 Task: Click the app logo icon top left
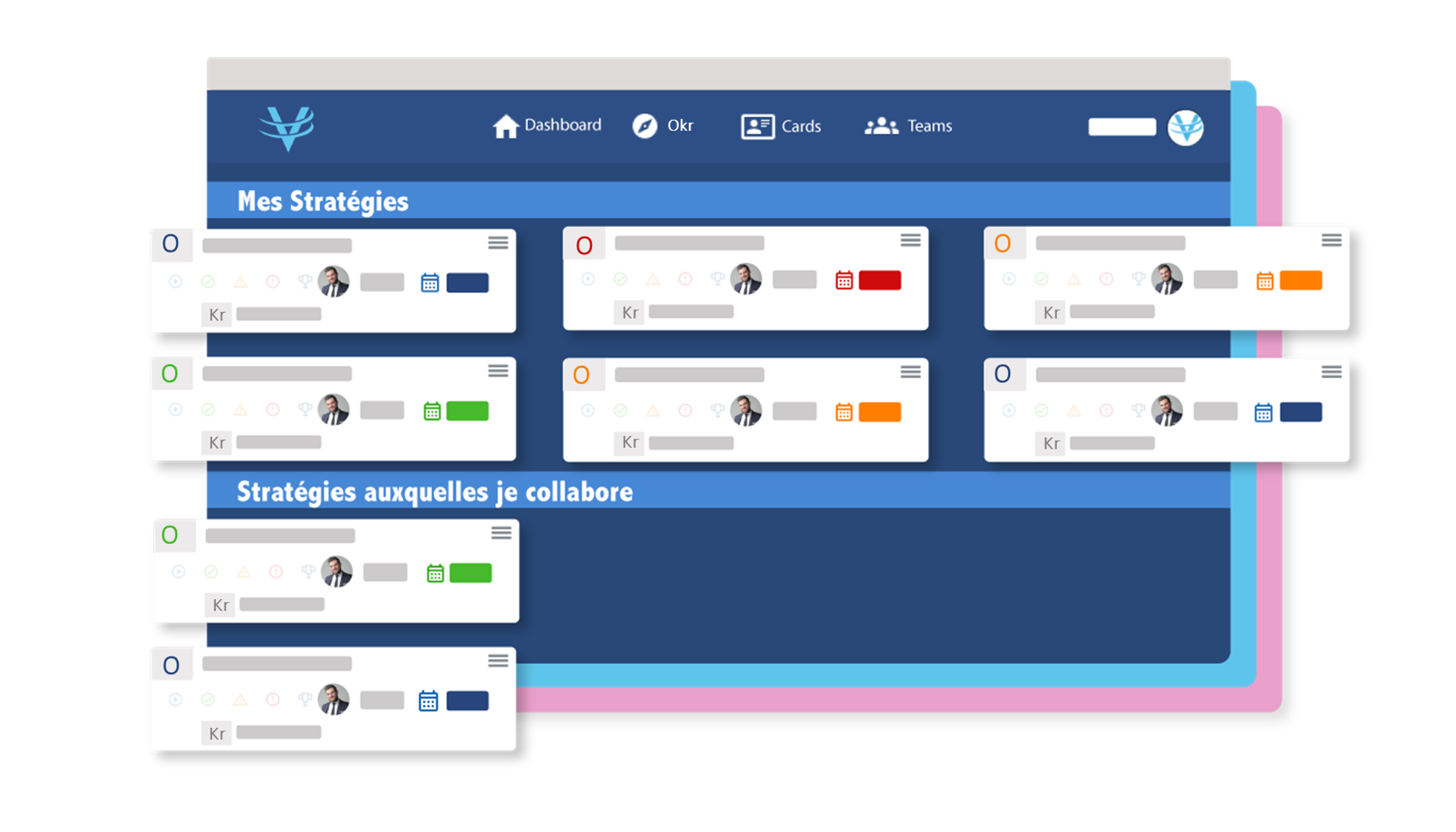click(287, 128)
